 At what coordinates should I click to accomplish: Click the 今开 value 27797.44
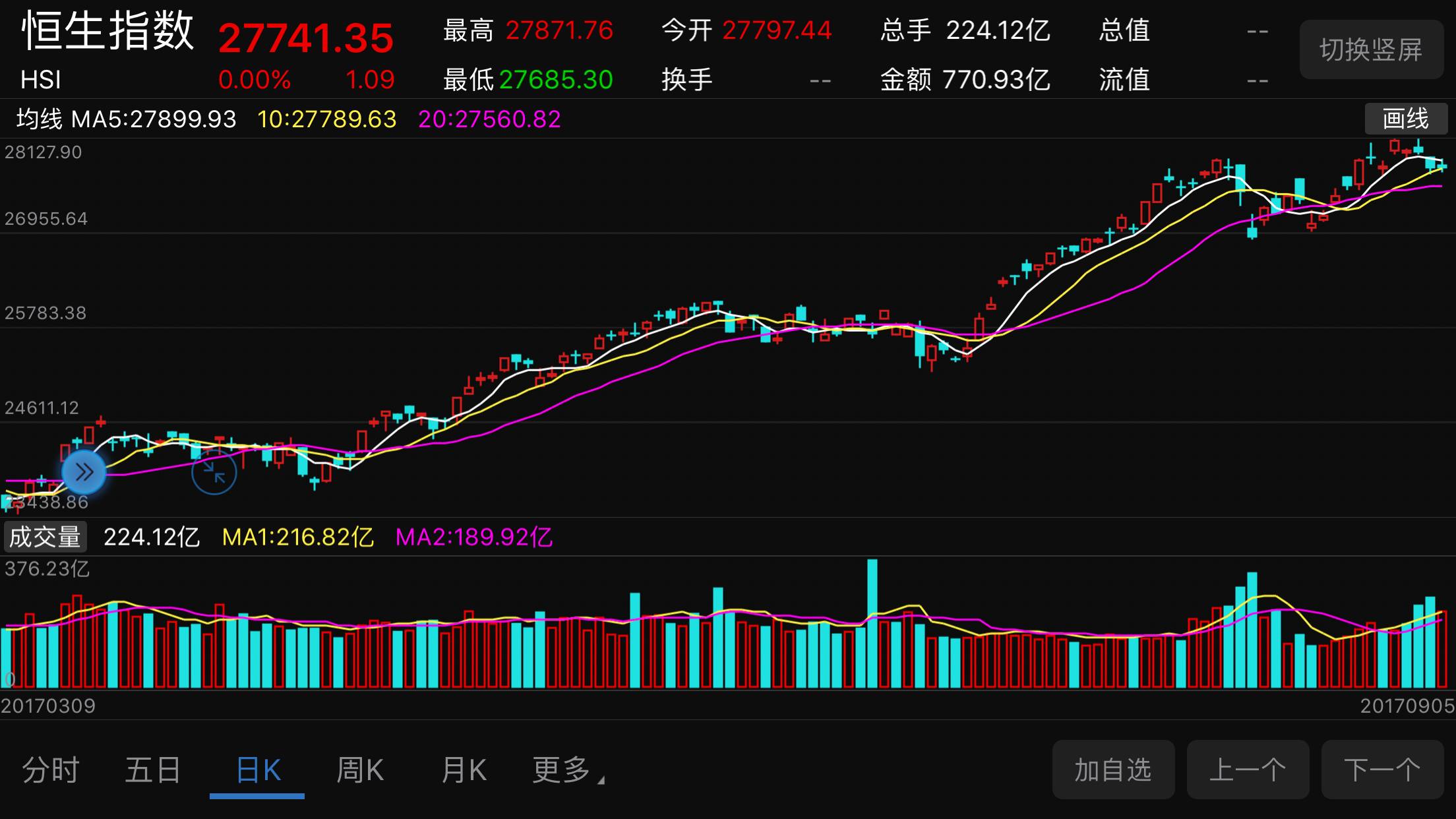coord(777,30)
